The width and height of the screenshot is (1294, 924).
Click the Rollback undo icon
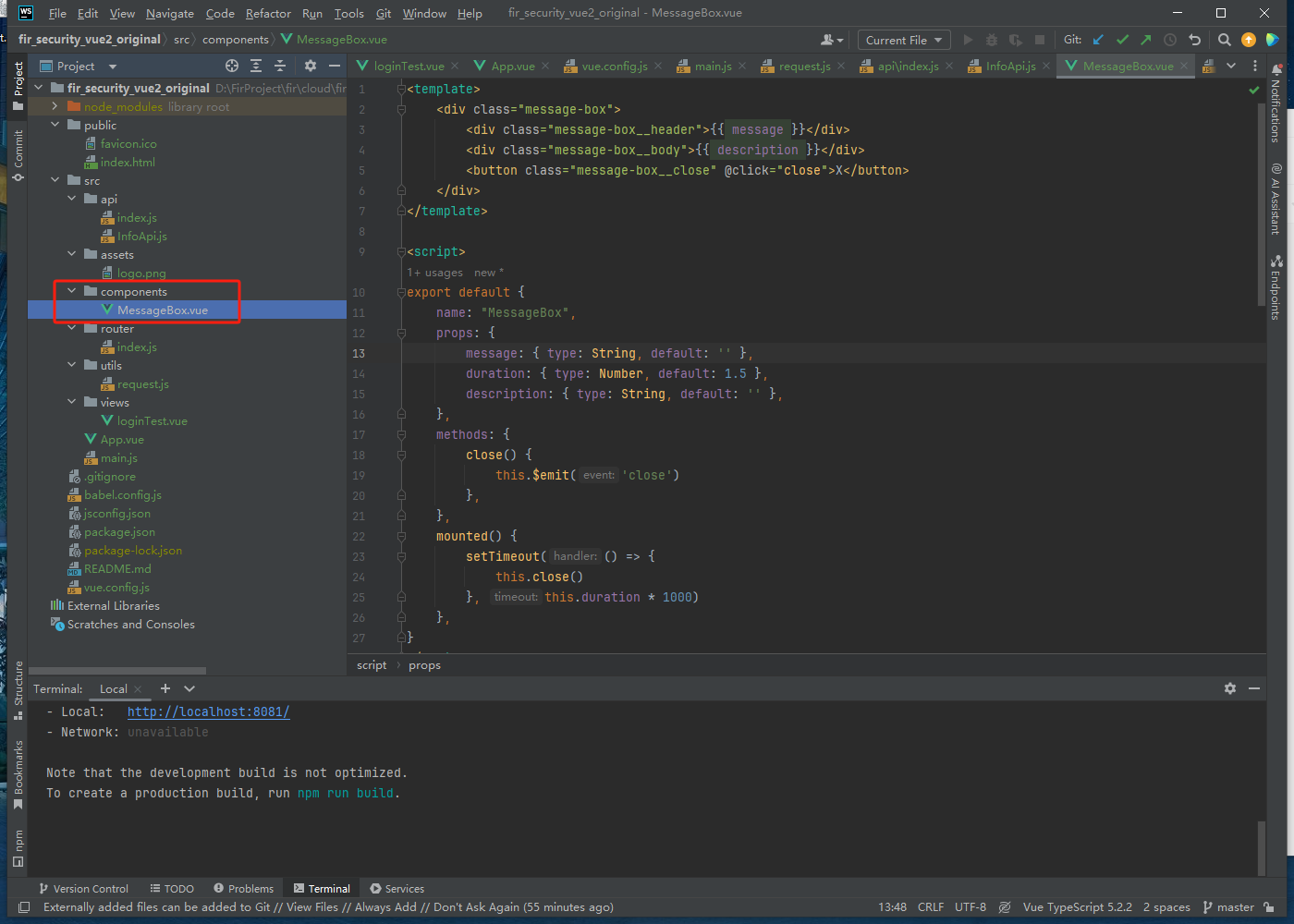tap(1194, 40)
